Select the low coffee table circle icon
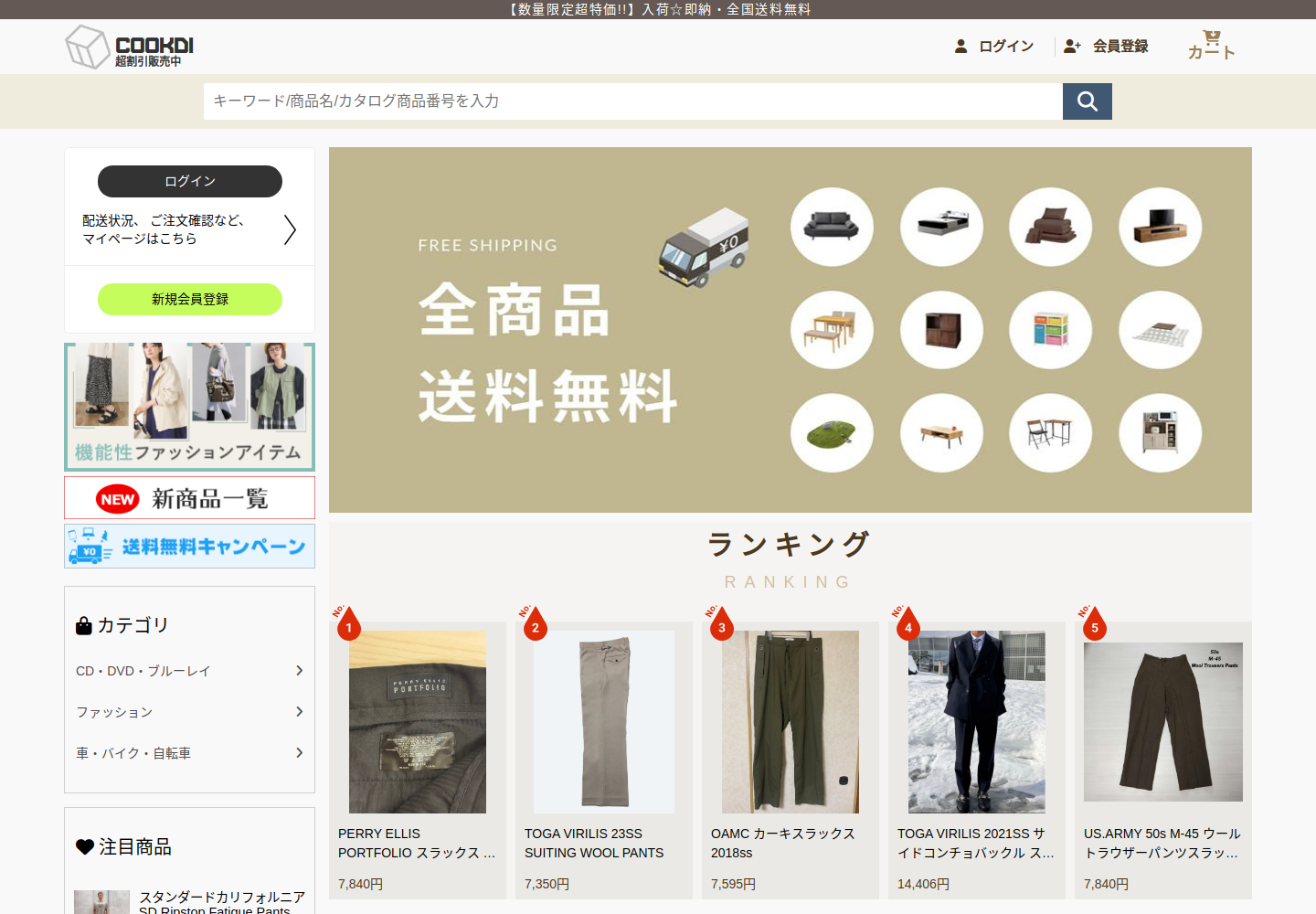The image size is (1316, 914). coord(941,433)
